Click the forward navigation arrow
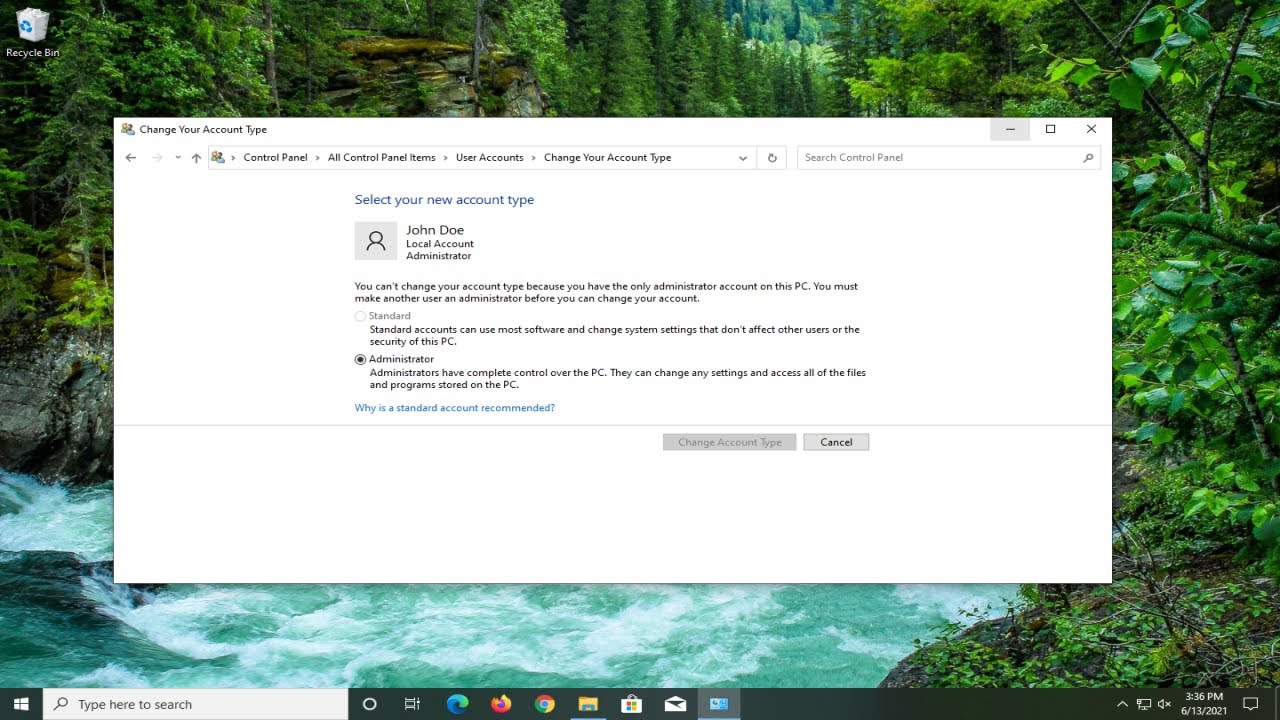 point(157,158)
